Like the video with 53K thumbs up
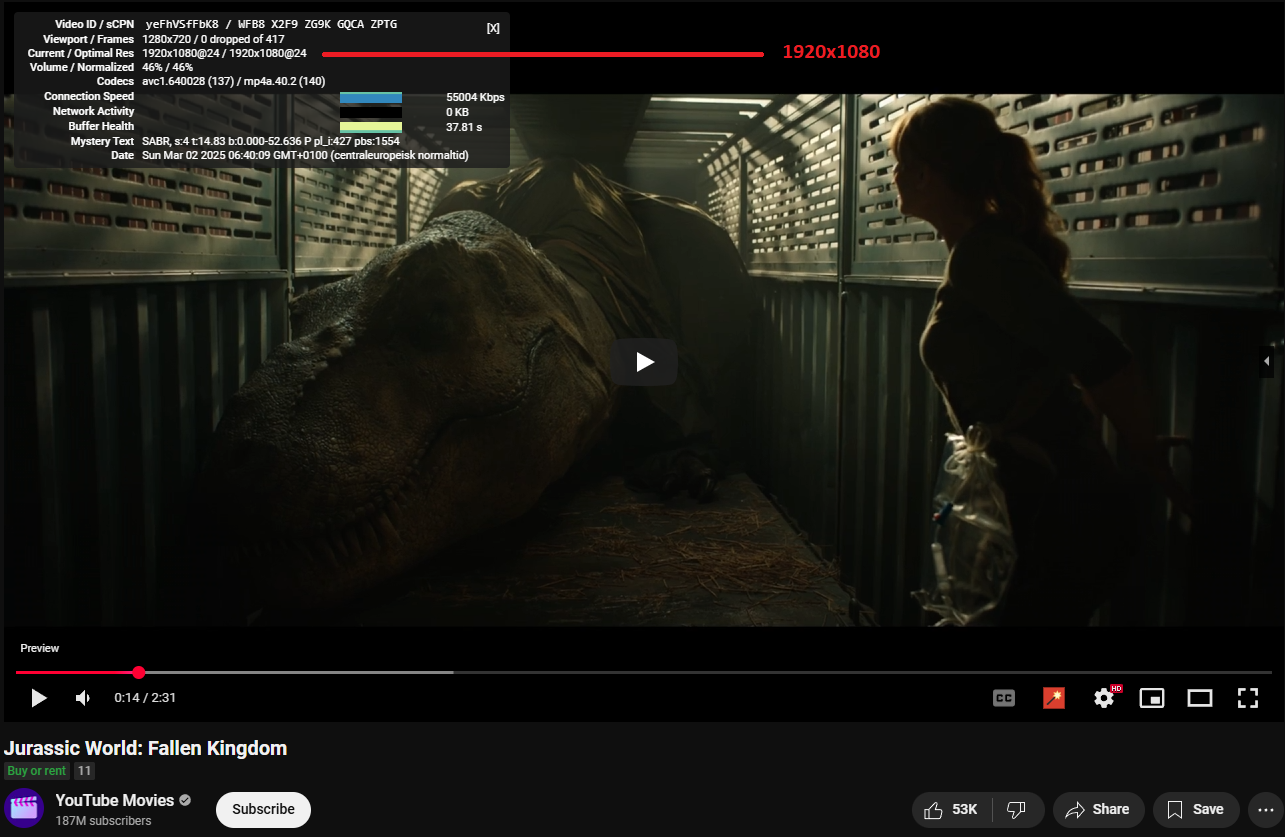The width and height of the screenshot is (1285, 837). [x=951, y=809]
